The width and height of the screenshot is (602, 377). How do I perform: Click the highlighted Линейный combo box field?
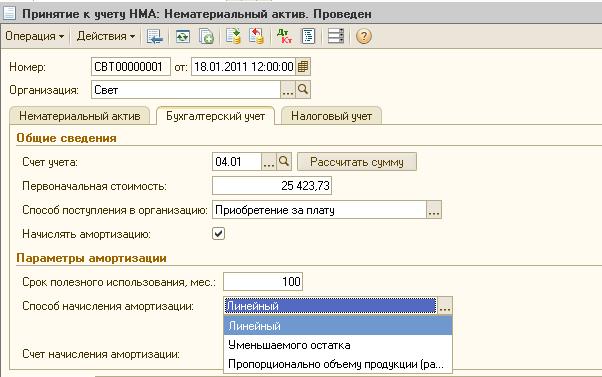pyautogui.click(x=330, y=306)
